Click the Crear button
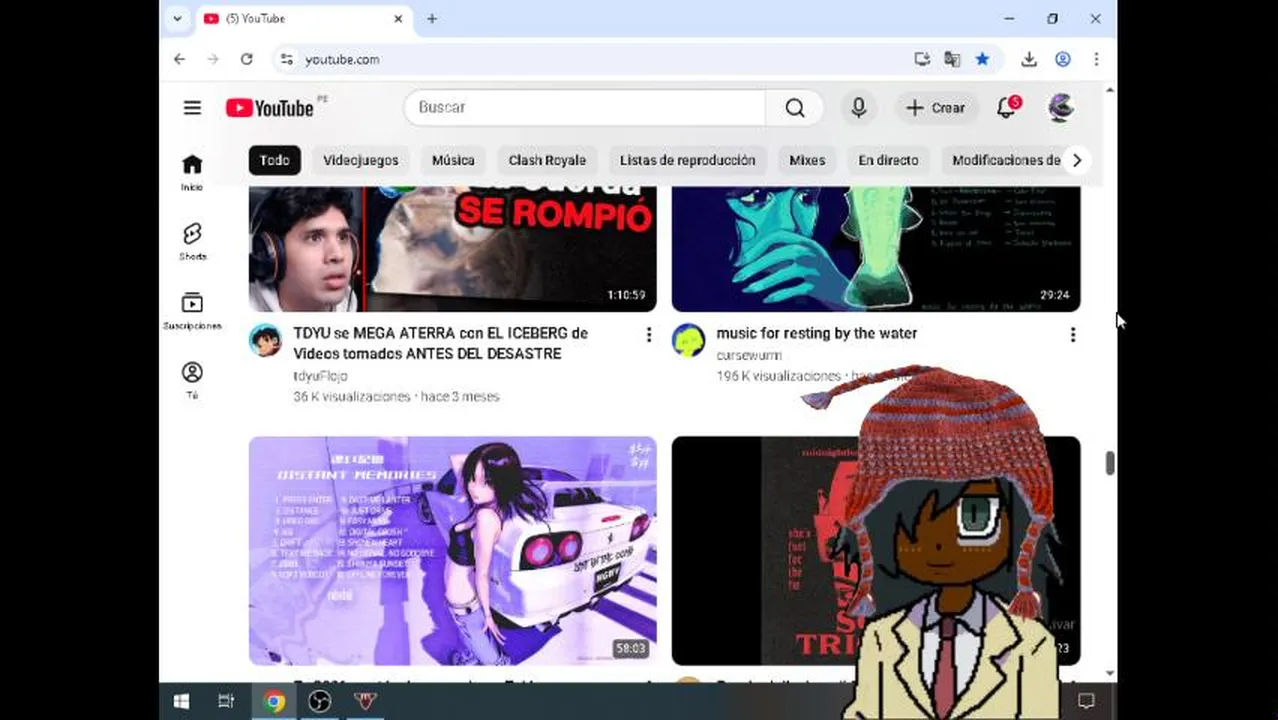The height and width of the screenshot is (720, 1278). (x=935, y=108)
